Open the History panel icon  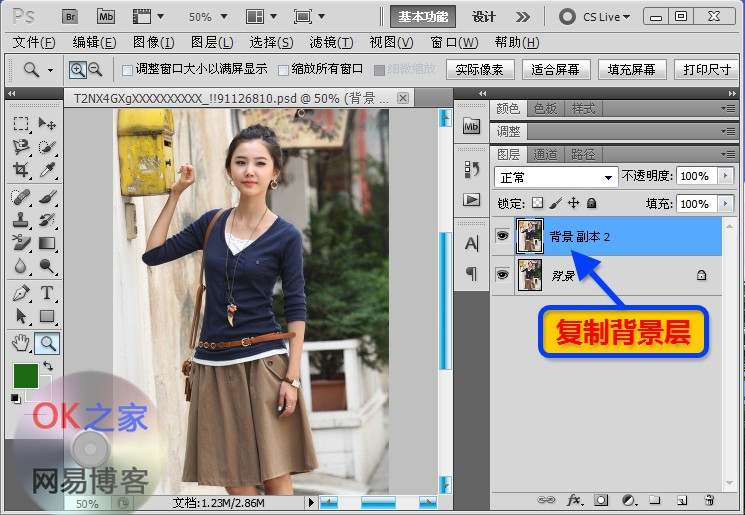[x=471, y=169]
